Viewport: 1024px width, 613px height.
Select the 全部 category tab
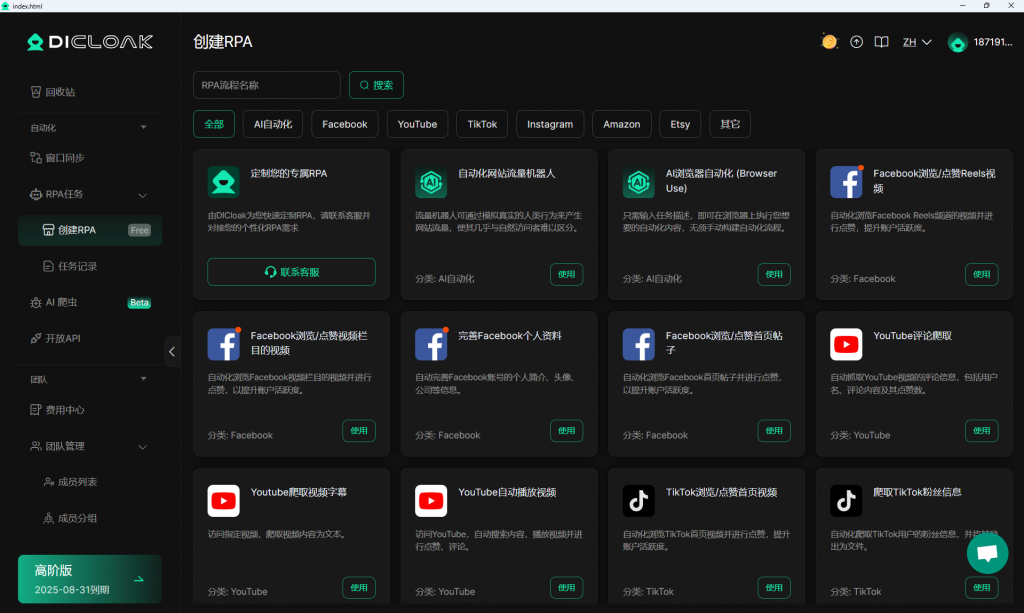tap(214, 124)
